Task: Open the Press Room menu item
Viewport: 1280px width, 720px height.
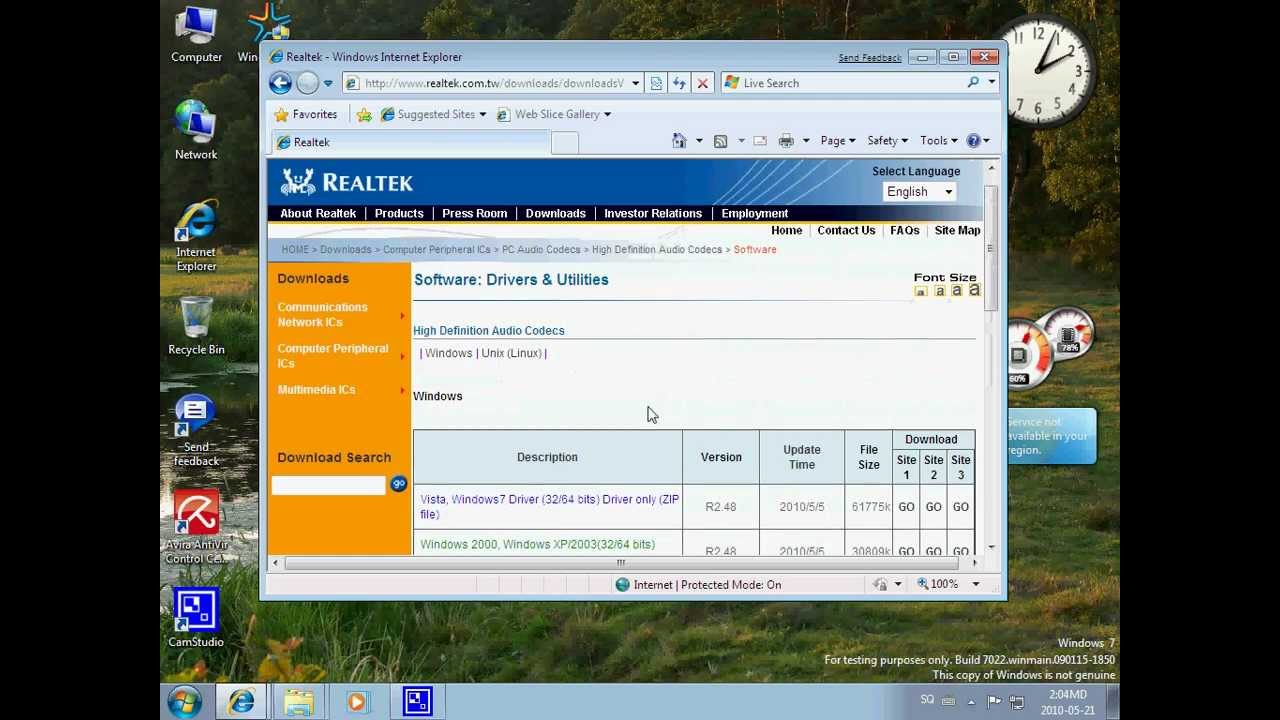Action: click(x=475, y=213)
